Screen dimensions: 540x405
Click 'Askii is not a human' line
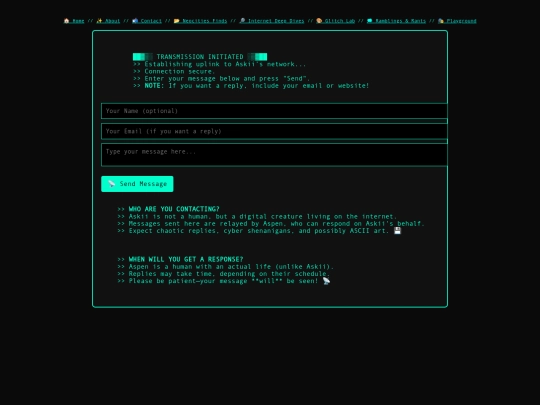click(257, 217)
